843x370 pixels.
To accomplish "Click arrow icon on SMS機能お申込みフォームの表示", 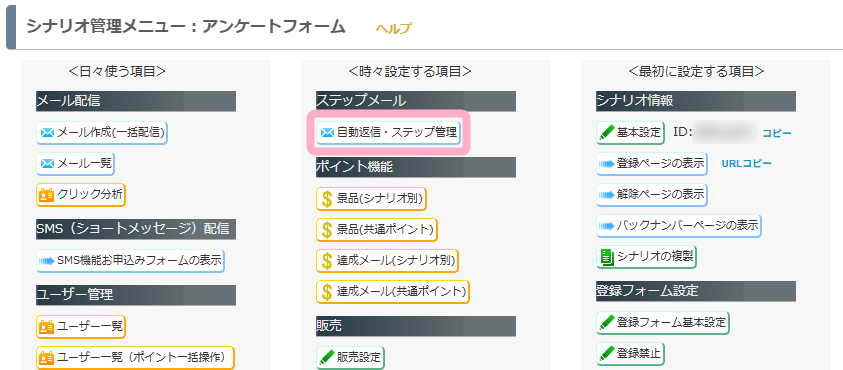I will point(47,261).
